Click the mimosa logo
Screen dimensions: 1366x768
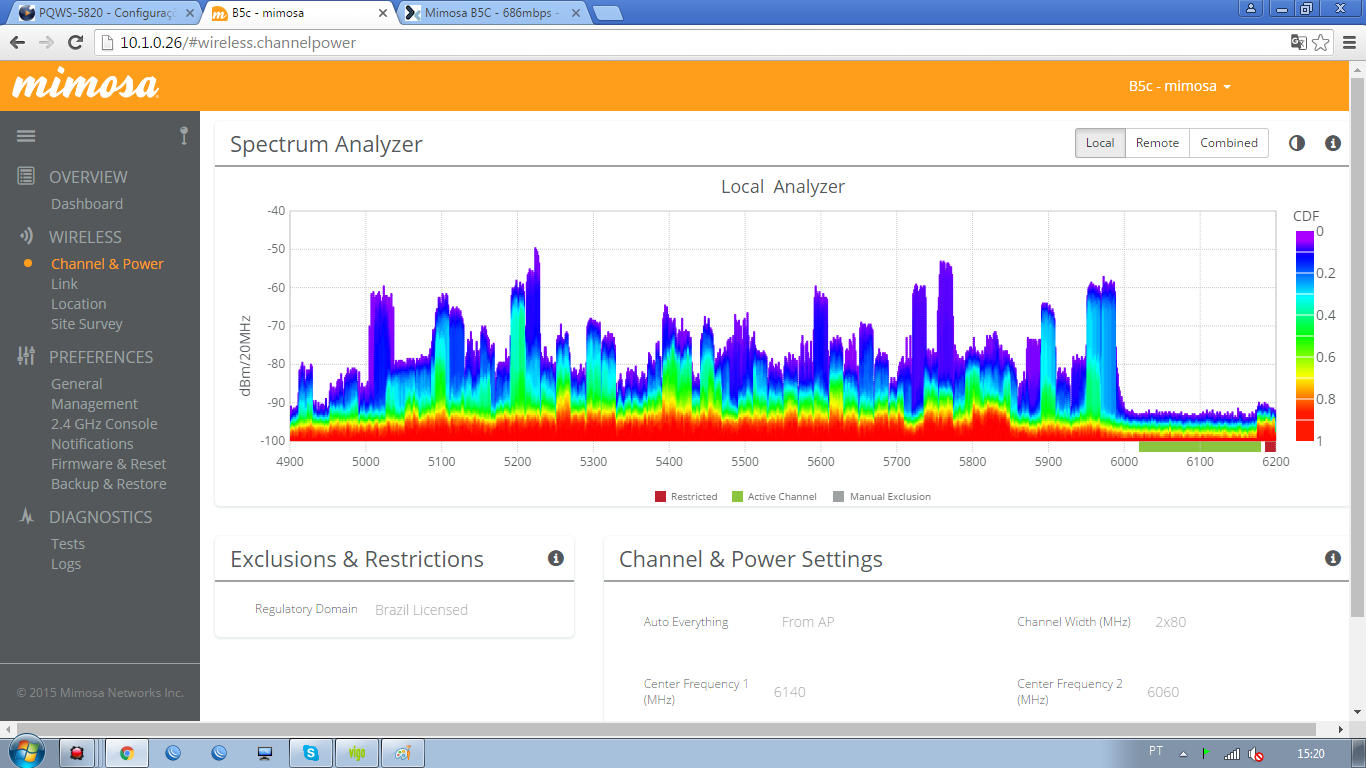point(85,85)
